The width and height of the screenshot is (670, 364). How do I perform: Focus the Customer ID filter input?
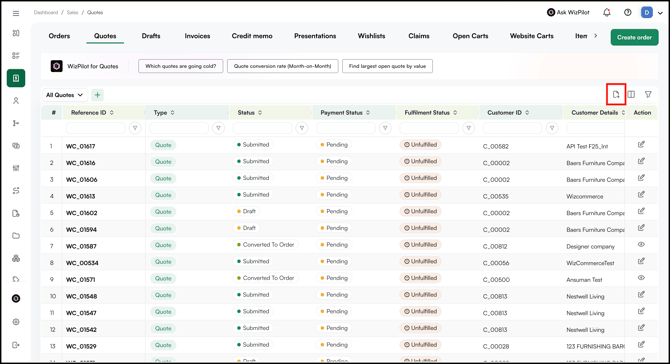(x=512, y=128)
